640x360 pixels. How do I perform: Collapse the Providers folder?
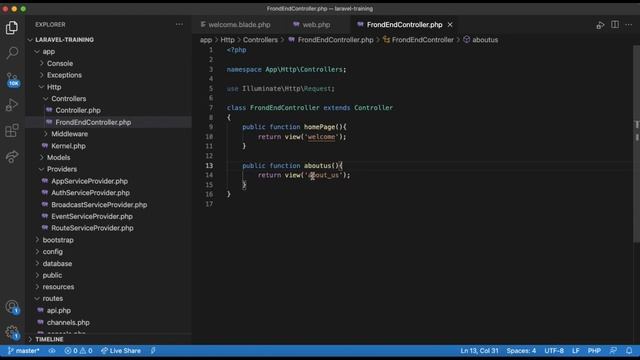(62, 169)
